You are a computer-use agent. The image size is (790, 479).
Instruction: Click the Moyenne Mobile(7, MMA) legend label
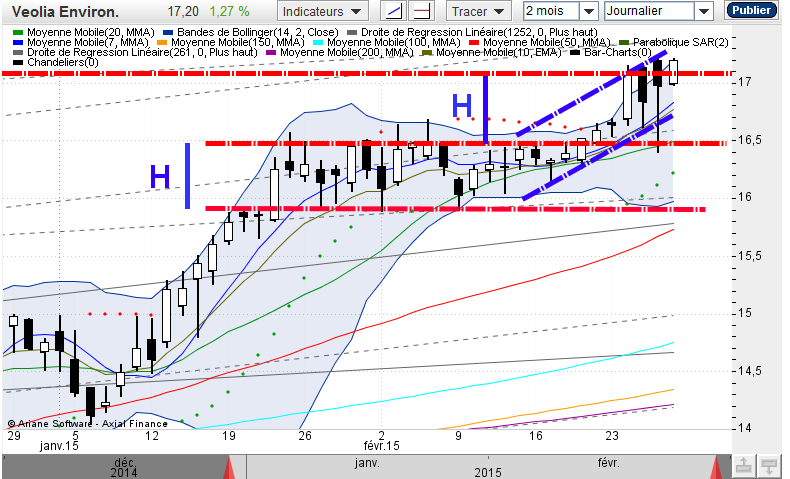[x=88, y=42]
